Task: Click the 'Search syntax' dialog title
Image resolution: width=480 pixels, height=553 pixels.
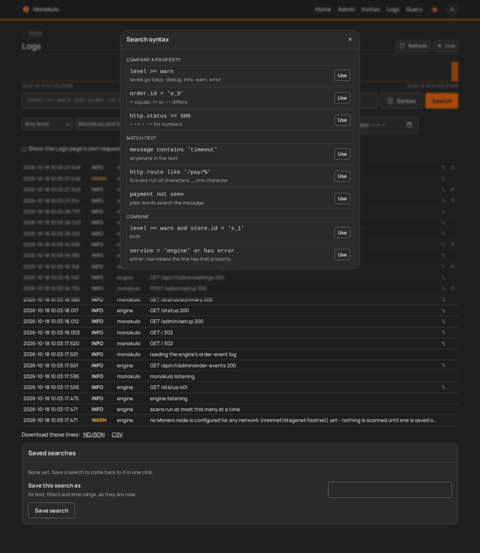Action: tap(147, 40)
